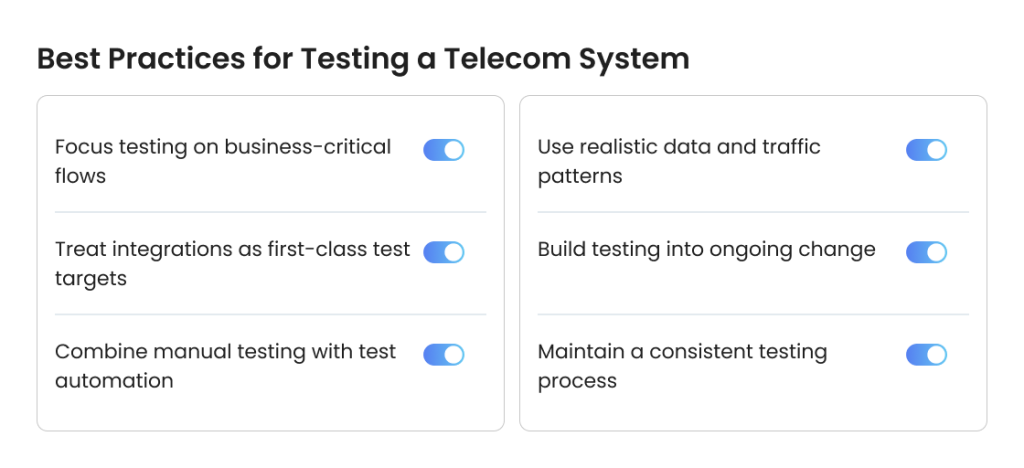
Task: Click empty space below "Combine manual testing" row
Action: pos(270,412)
